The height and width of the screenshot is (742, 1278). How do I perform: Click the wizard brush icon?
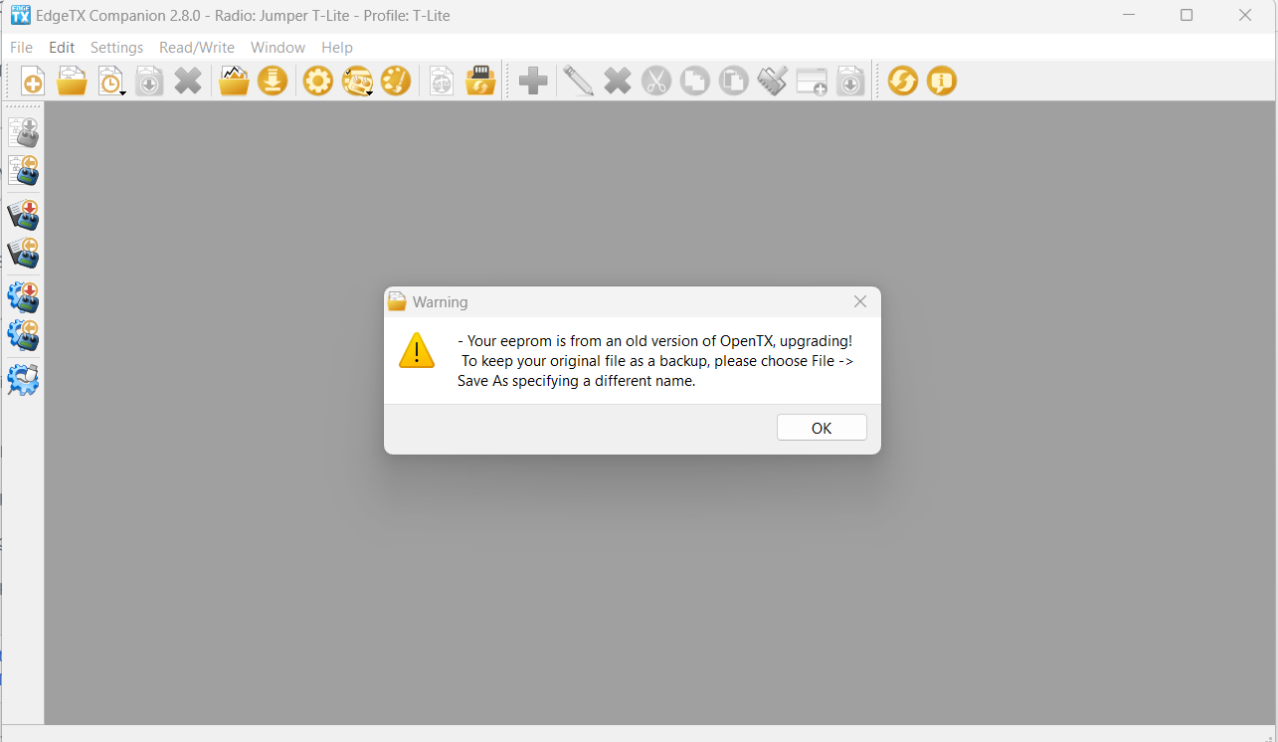click(772, 81)
